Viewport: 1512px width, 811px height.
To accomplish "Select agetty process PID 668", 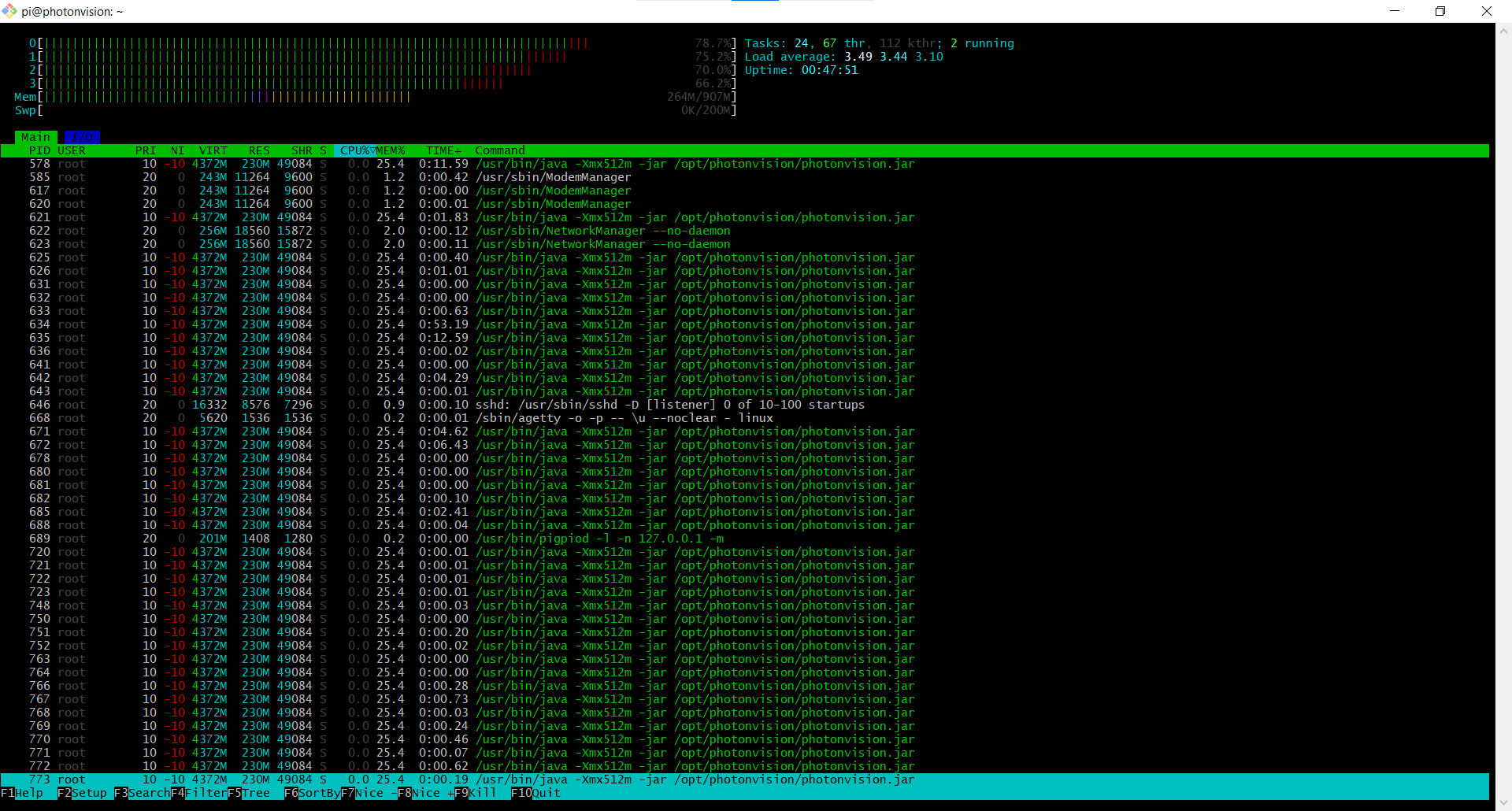I will tap(745, 418).
